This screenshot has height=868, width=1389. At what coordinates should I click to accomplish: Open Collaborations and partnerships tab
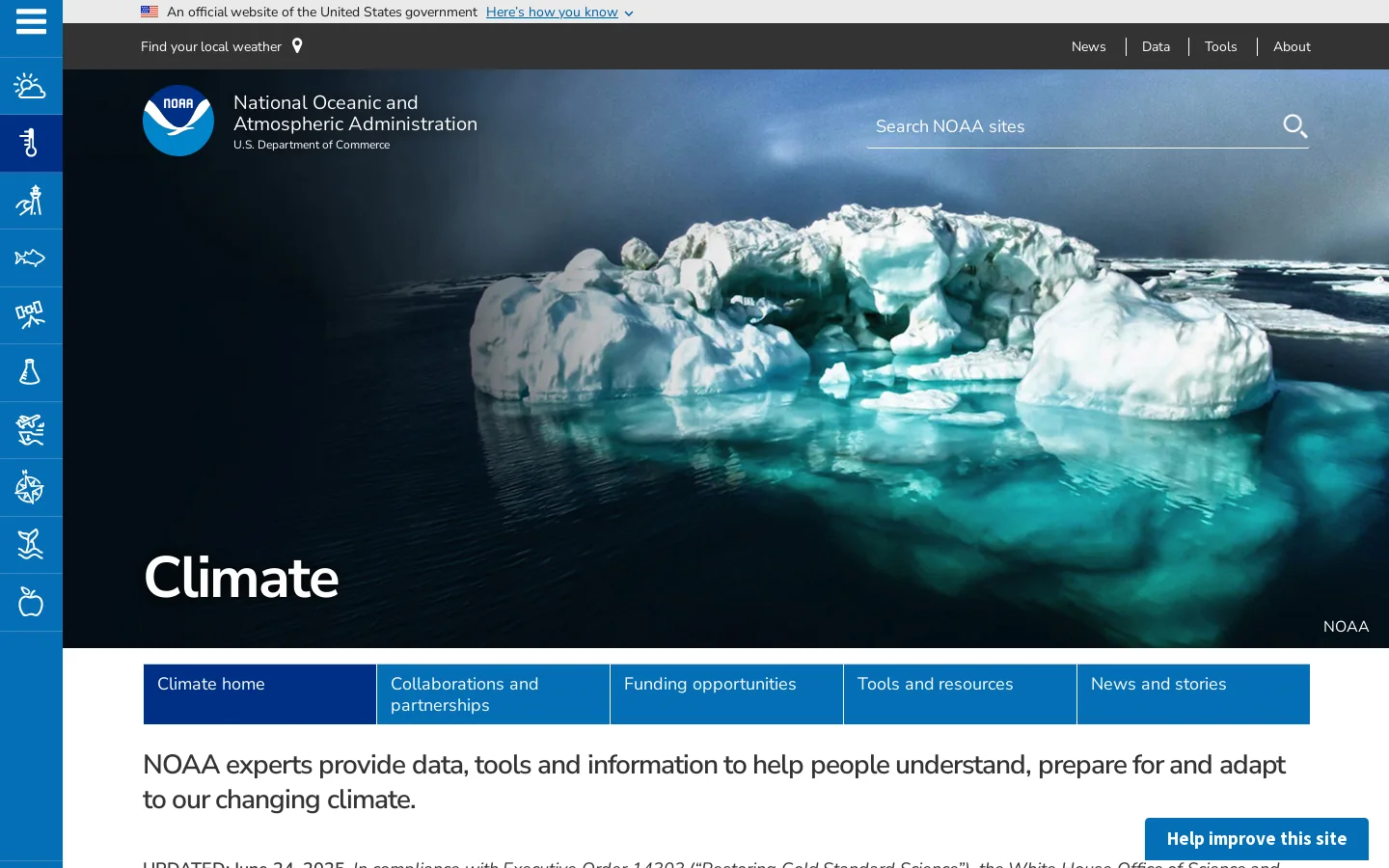tap(493, 693)
